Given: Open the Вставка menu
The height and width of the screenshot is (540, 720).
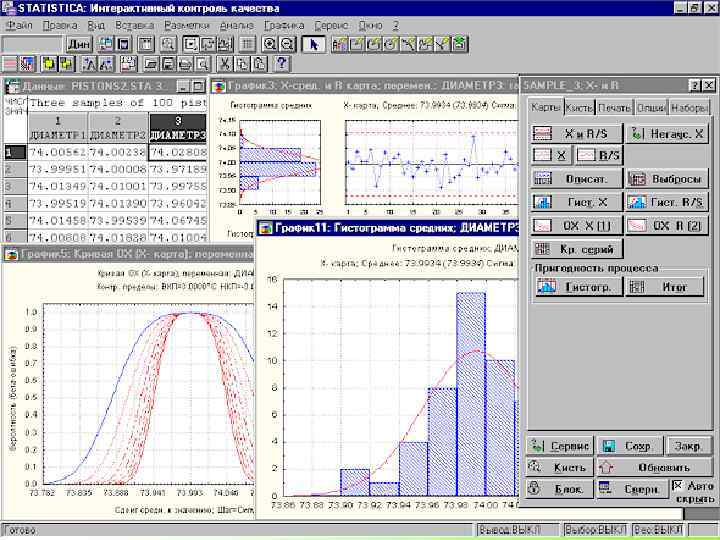Looking at the screenshot, I should (x=134, y=25).
